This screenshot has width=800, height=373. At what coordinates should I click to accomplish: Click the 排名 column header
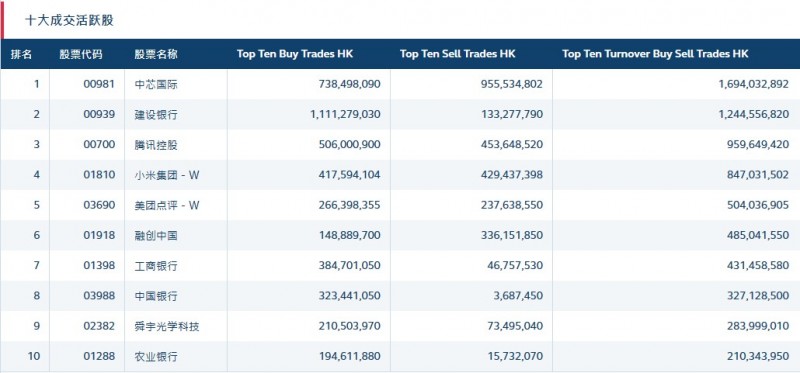pyautogui.click(x=21, y=54)
